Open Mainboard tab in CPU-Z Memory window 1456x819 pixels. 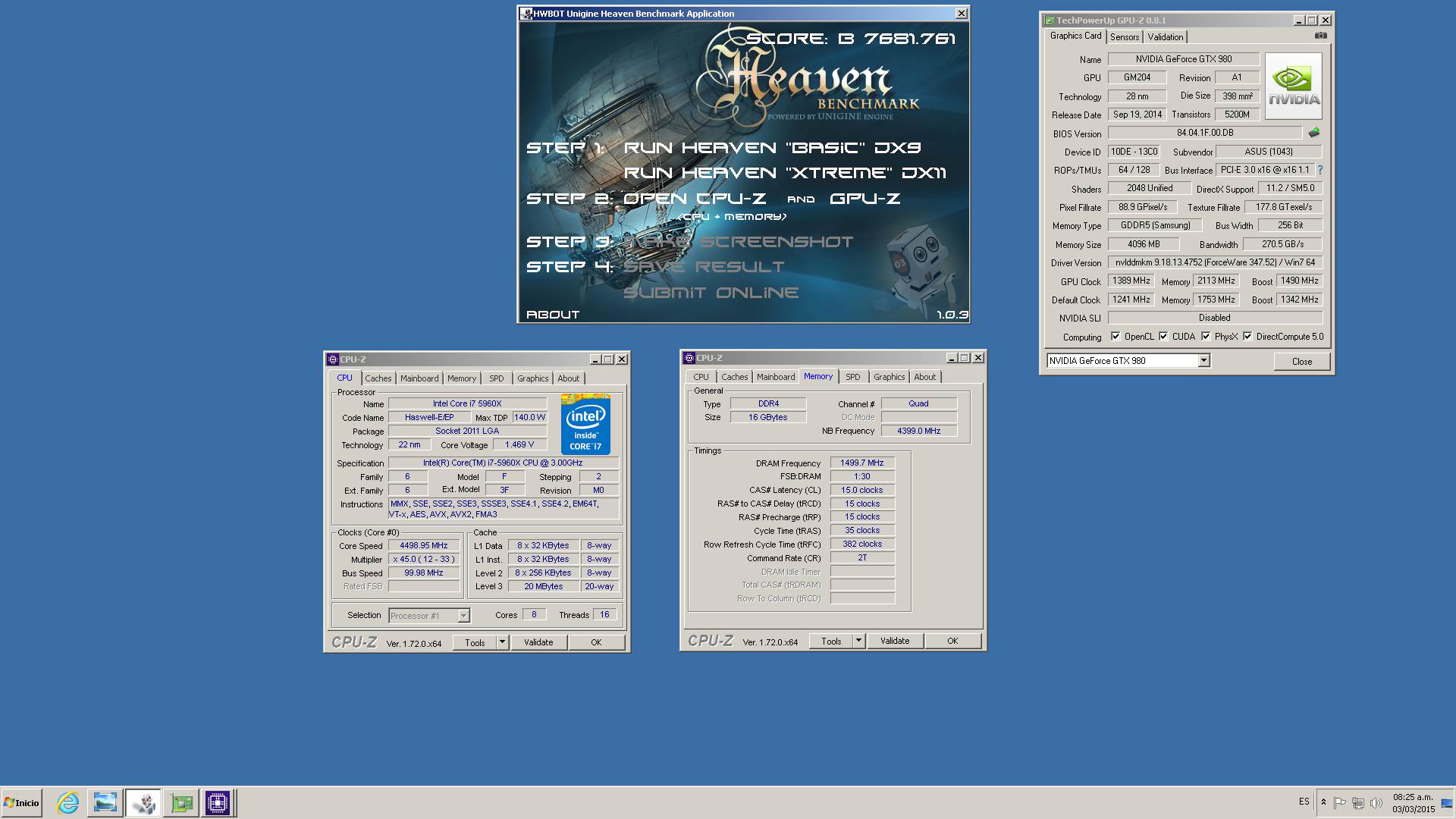[776, 377]
